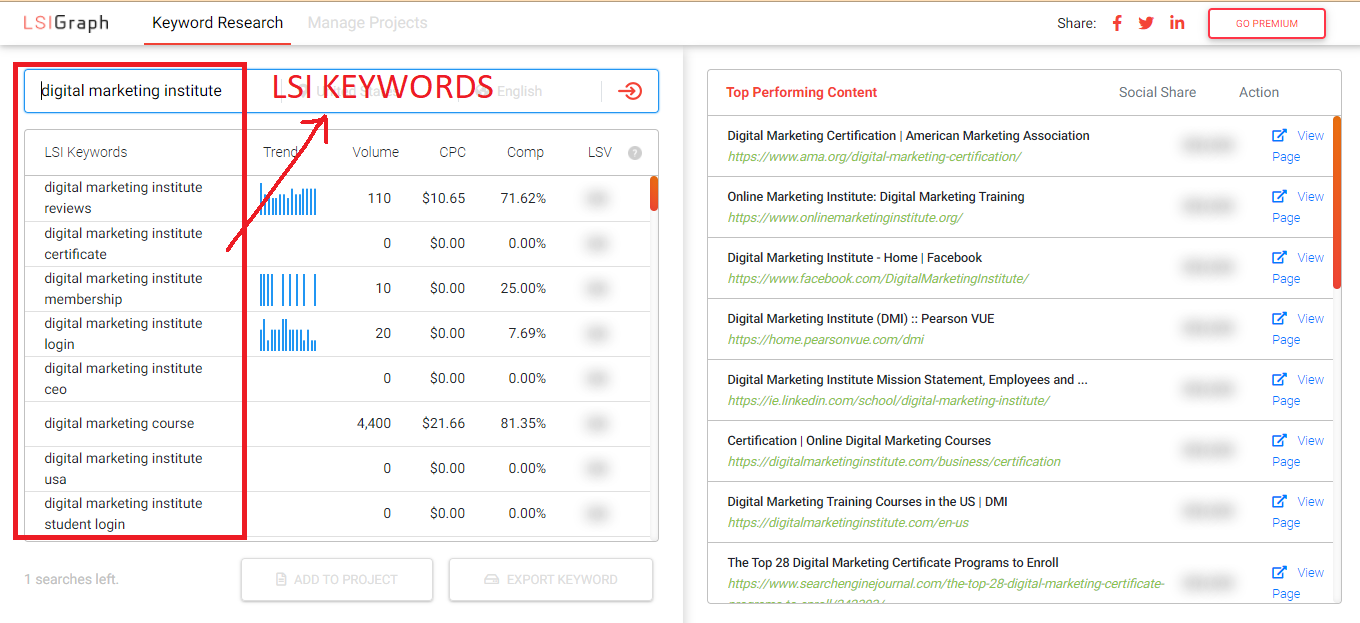The height and width of the screenshot is (623, 1360).
Task: View Page link for Pearson VUE result
Action: click(x=1298, y=329)
